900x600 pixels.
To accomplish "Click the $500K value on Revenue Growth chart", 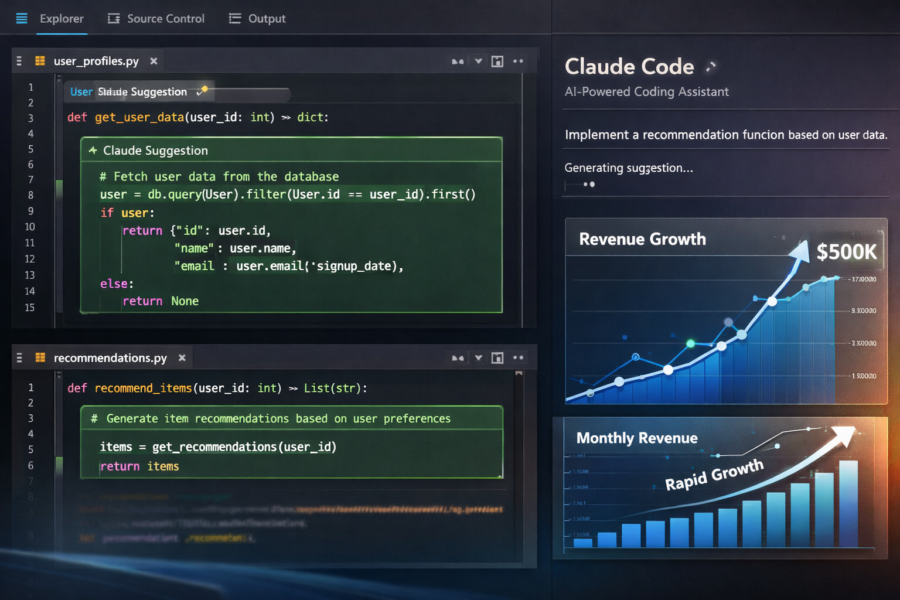I will coord(847,251).
